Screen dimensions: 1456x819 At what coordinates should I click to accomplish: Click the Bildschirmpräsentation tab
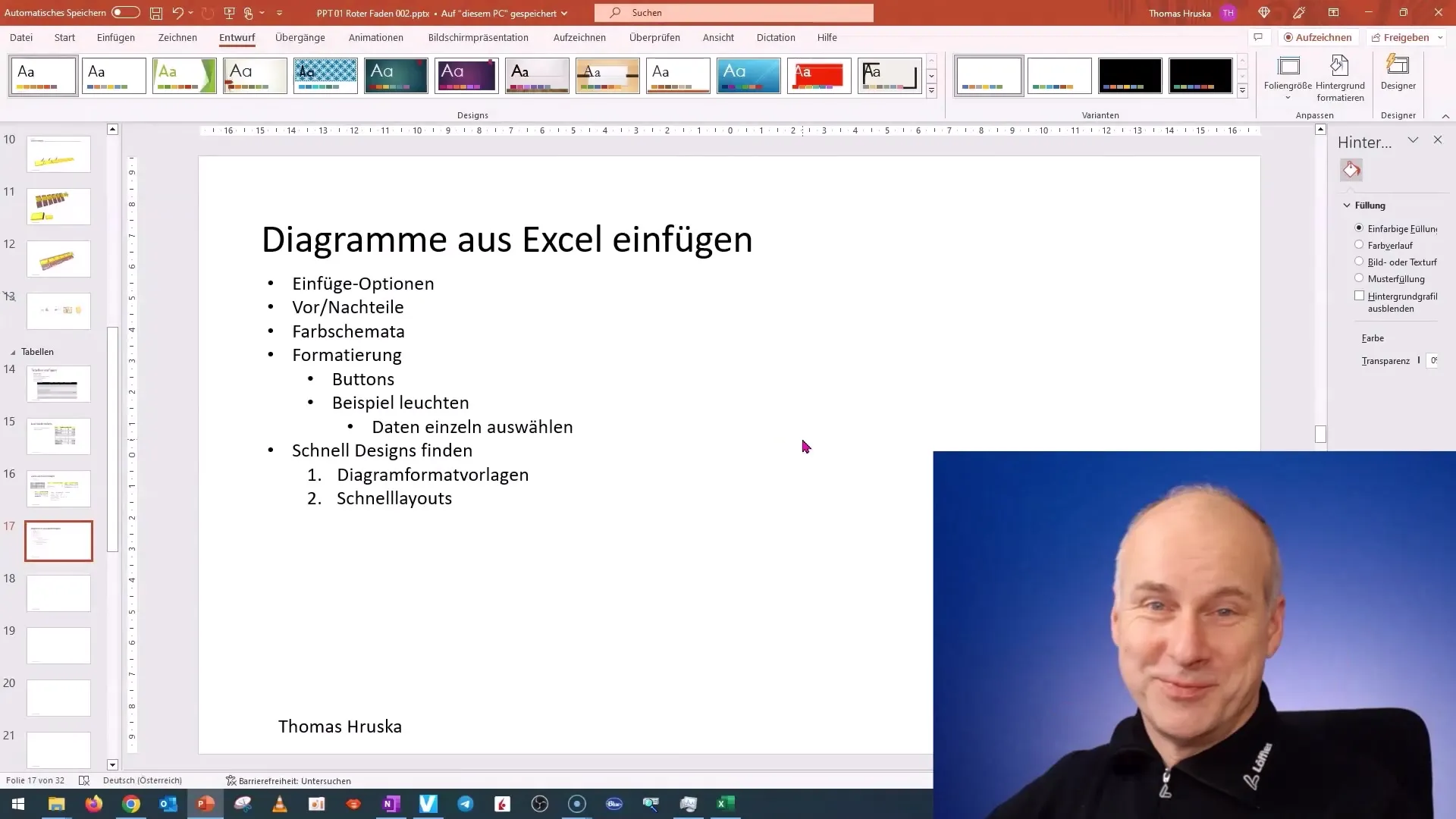(x=478, y=37)
